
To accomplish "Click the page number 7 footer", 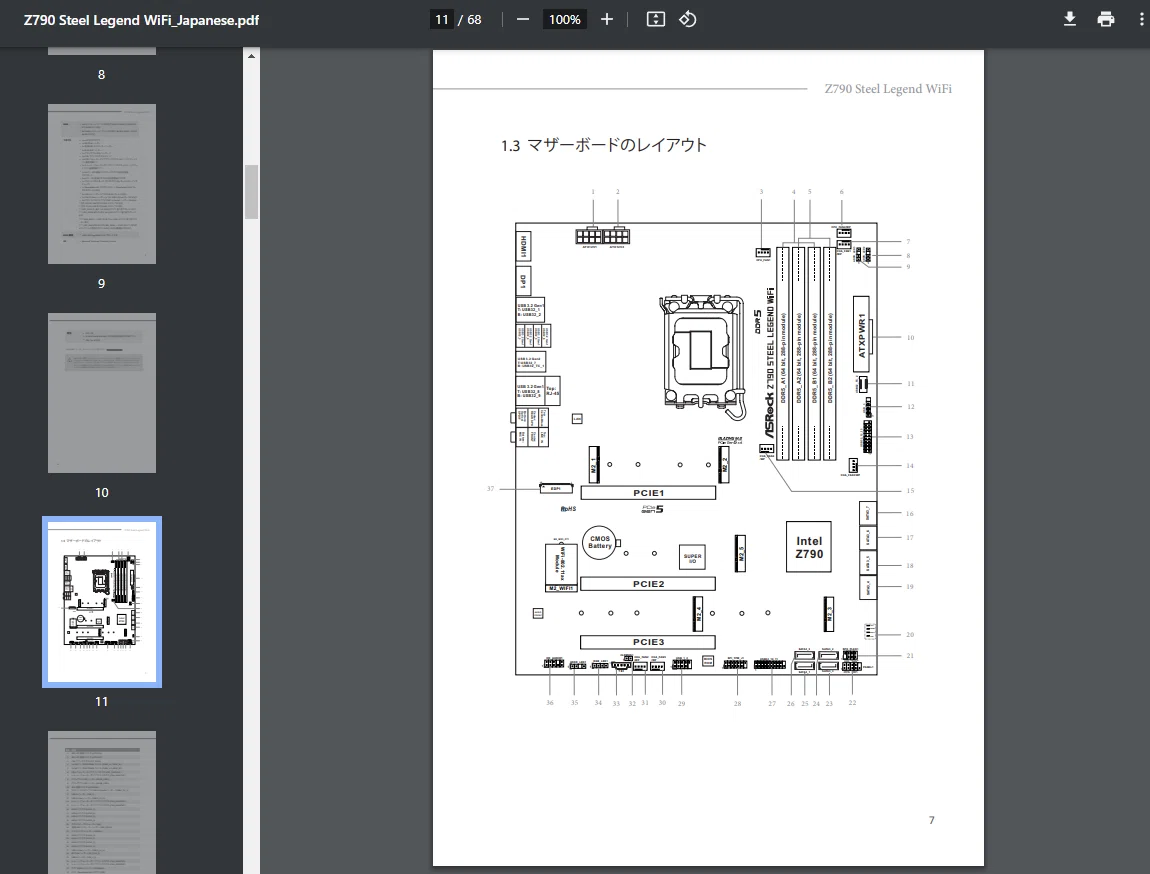I will click(931, 820).
